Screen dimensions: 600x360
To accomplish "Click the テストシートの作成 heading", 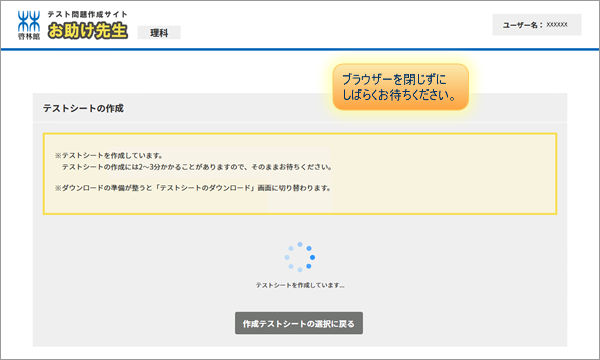I will (x=83, y=109).
